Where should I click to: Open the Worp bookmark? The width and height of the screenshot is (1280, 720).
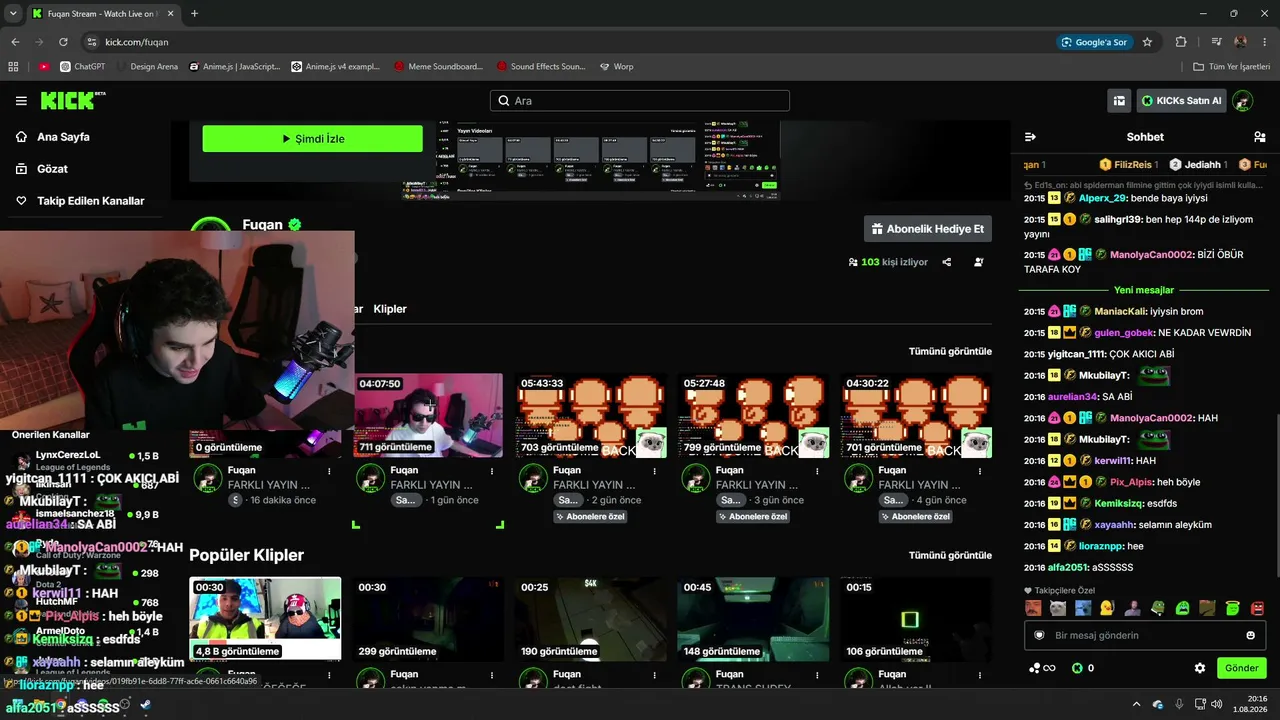pyautogui.click(x=616, y=67)
